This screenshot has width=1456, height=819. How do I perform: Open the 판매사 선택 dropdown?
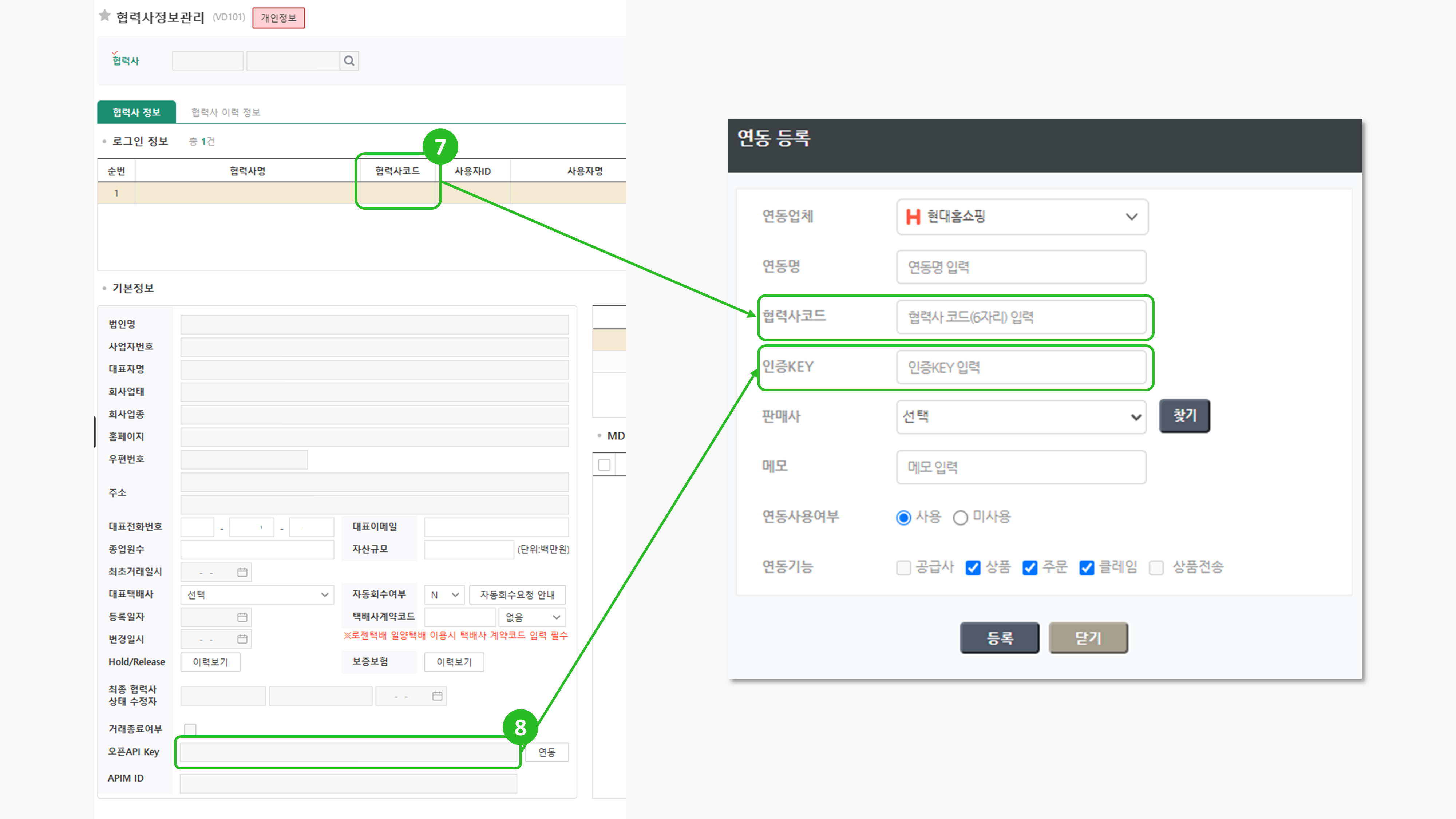click(1021, 417)
